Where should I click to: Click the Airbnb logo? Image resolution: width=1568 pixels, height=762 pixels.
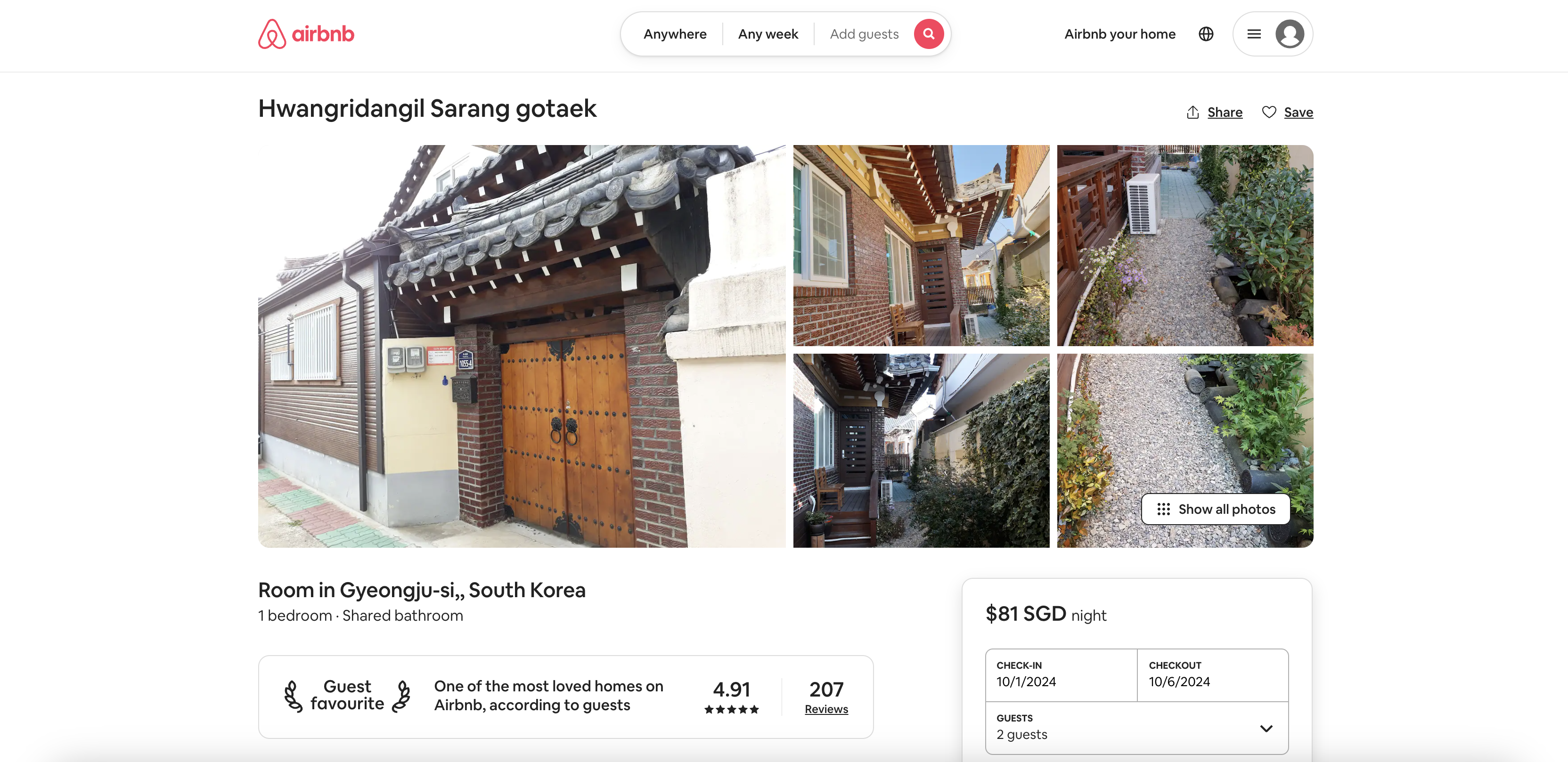(x=306, y=34)
